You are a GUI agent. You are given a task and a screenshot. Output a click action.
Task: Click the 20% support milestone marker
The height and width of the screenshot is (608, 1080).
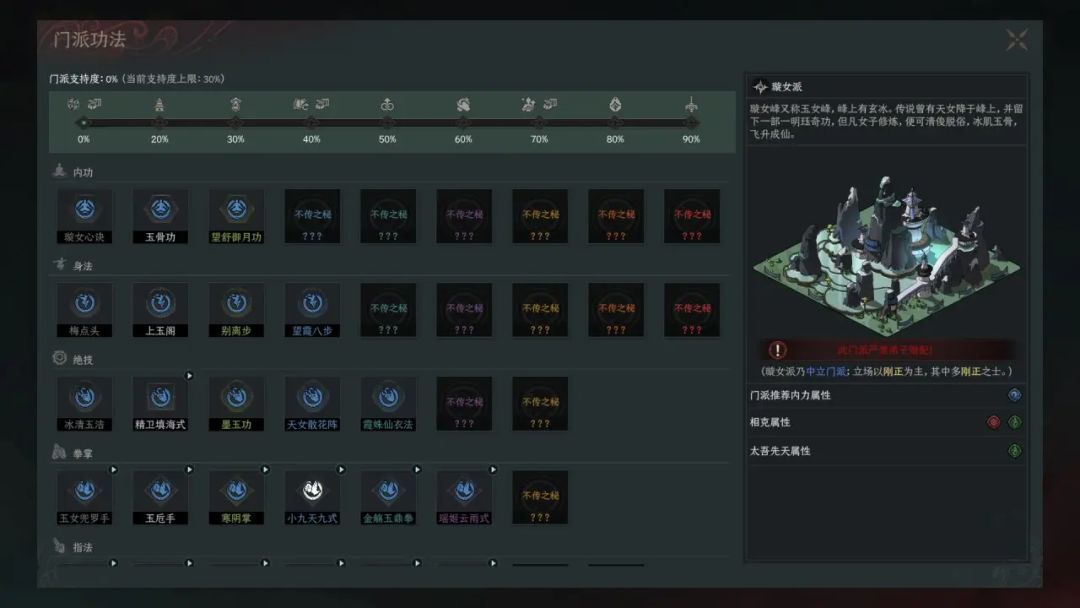tap(160, 123)
